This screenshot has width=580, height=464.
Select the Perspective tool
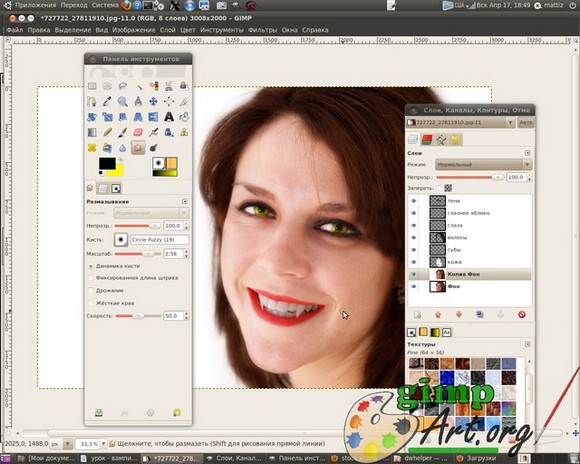click(x=138, y=117)
